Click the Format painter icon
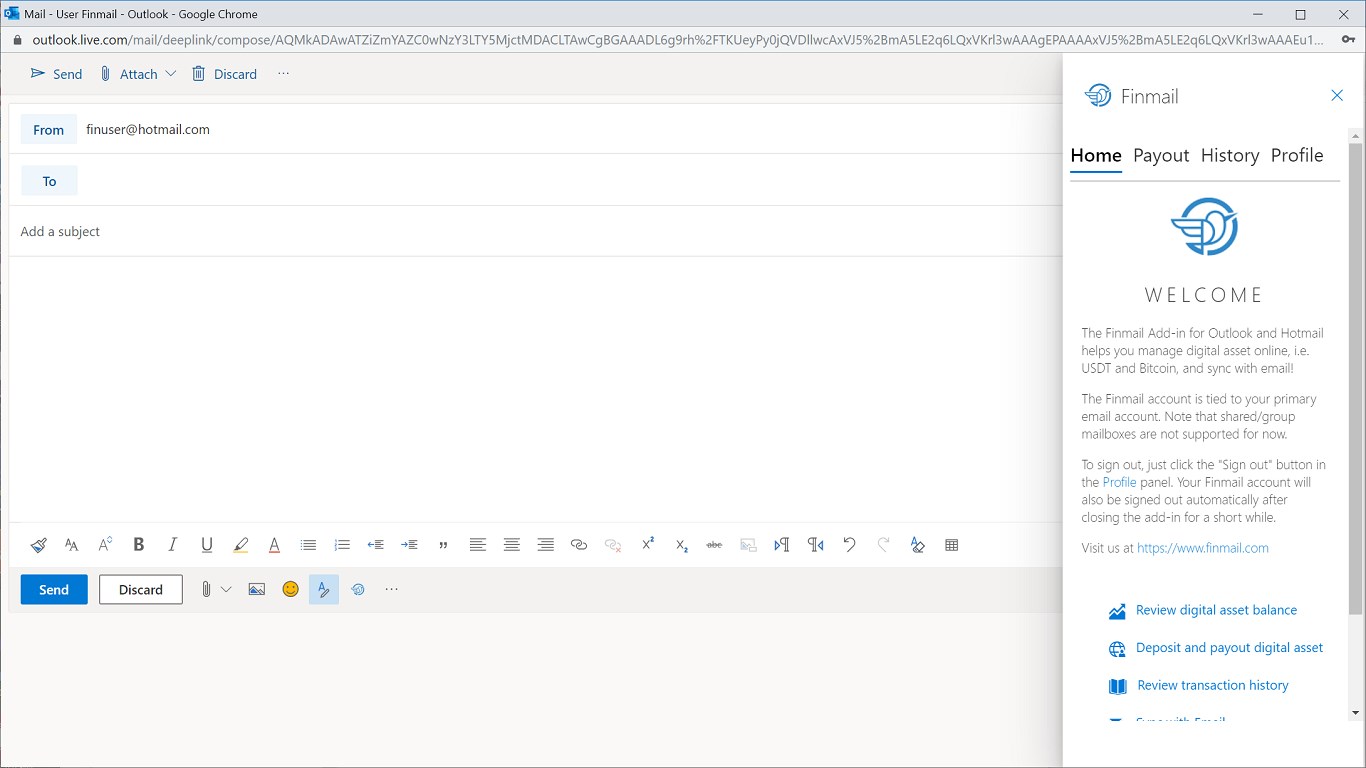 [38, 545]
